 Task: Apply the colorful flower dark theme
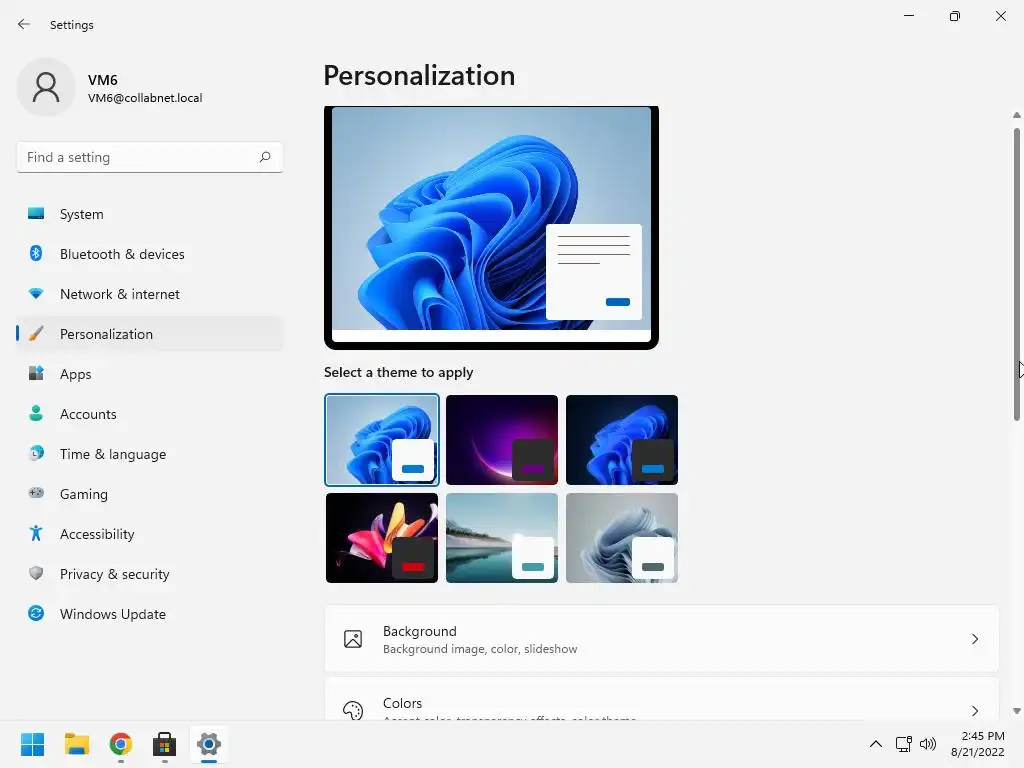[382, 537]
